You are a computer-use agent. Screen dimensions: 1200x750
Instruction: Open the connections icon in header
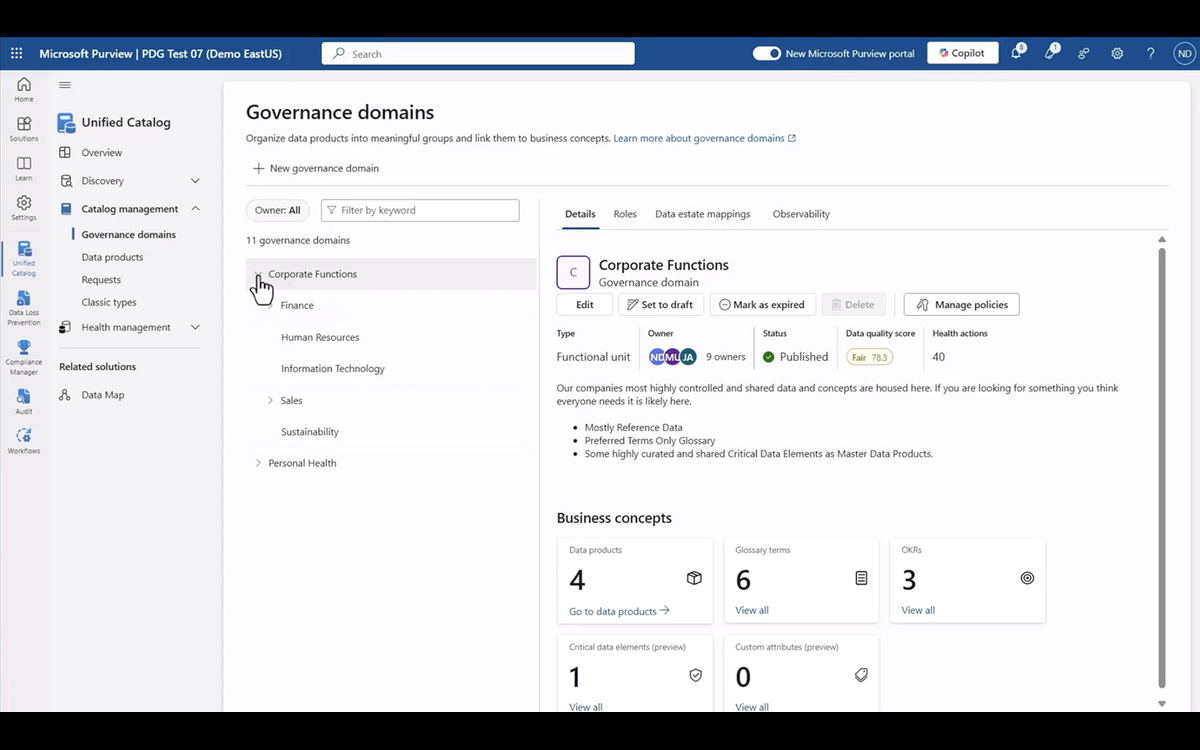tap(1084, 54)
